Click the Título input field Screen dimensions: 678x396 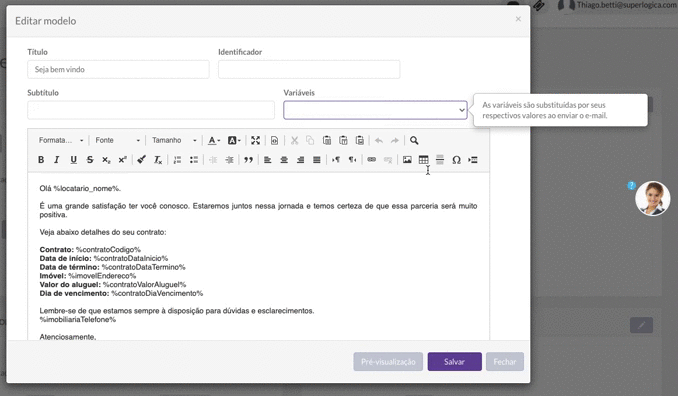(118, 69)
